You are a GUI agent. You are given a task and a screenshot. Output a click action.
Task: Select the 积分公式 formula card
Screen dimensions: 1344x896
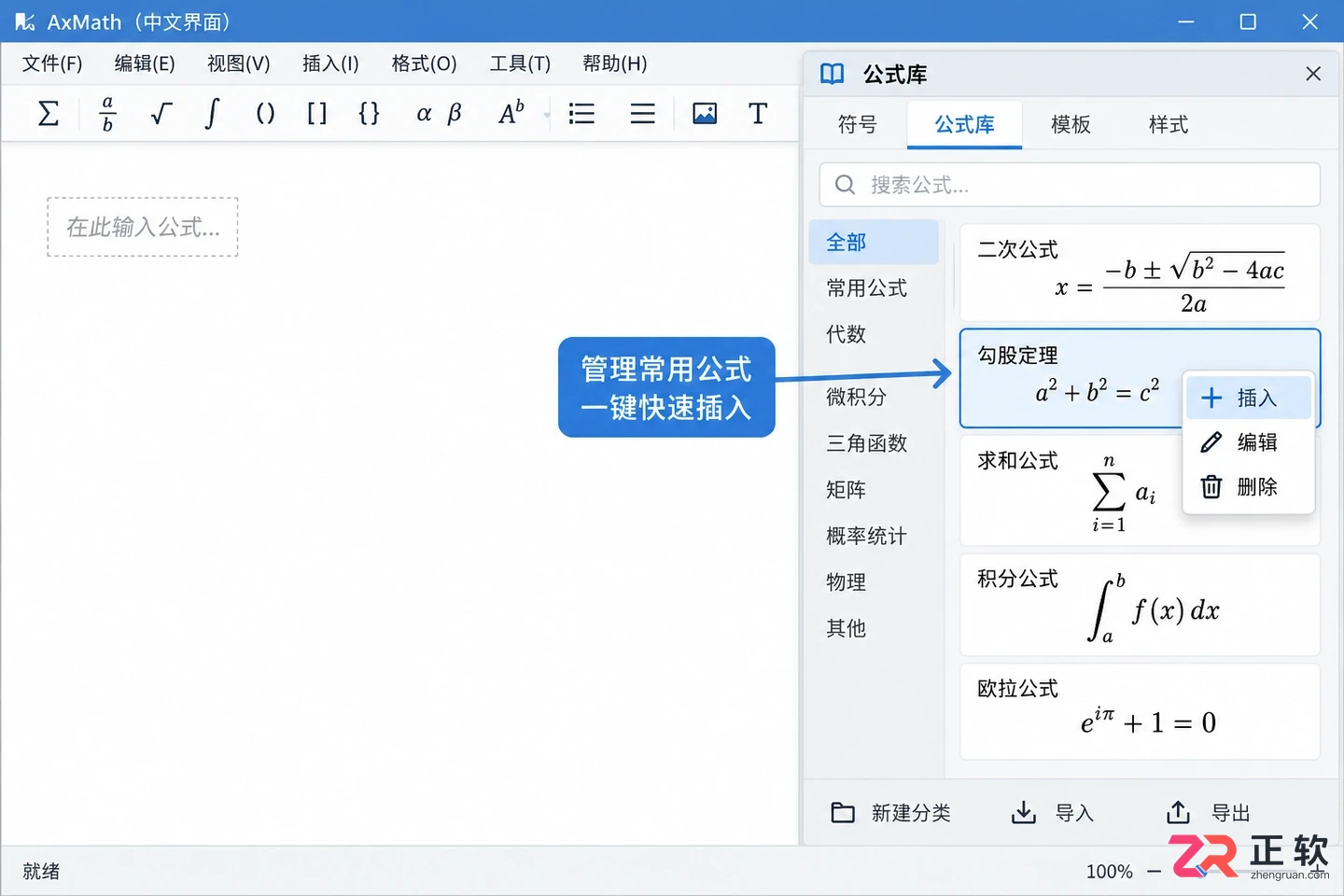pos(1140,605)
